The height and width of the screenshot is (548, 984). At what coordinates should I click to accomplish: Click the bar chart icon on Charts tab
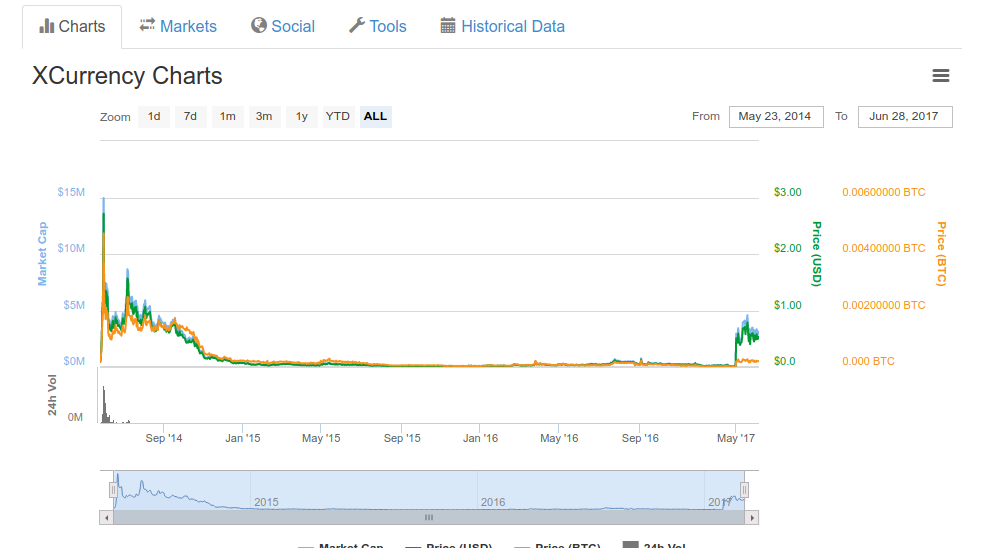[46, 26]
